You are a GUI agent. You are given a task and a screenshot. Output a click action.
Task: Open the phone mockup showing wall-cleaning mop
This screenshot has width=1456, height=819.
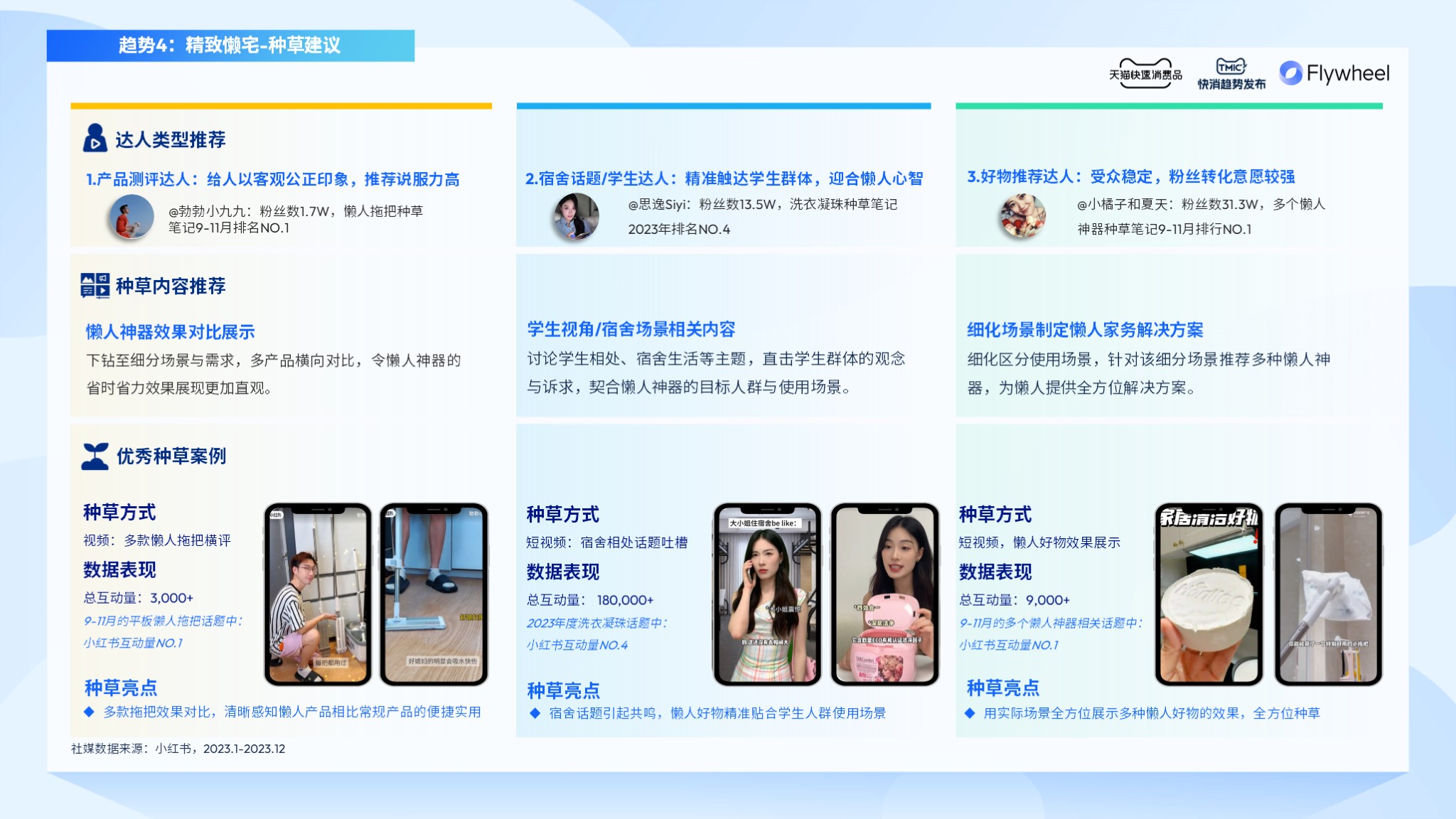(x=1328, y=594)
